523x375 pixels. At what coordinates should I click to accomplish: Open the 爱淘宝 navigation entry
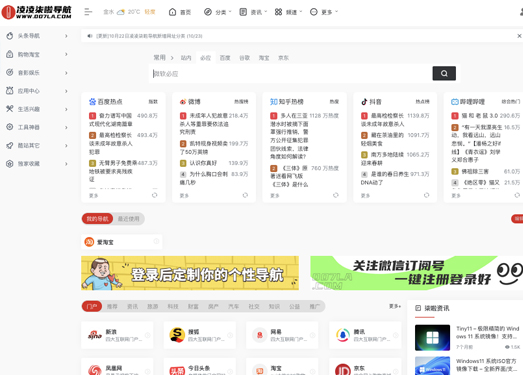122,242
